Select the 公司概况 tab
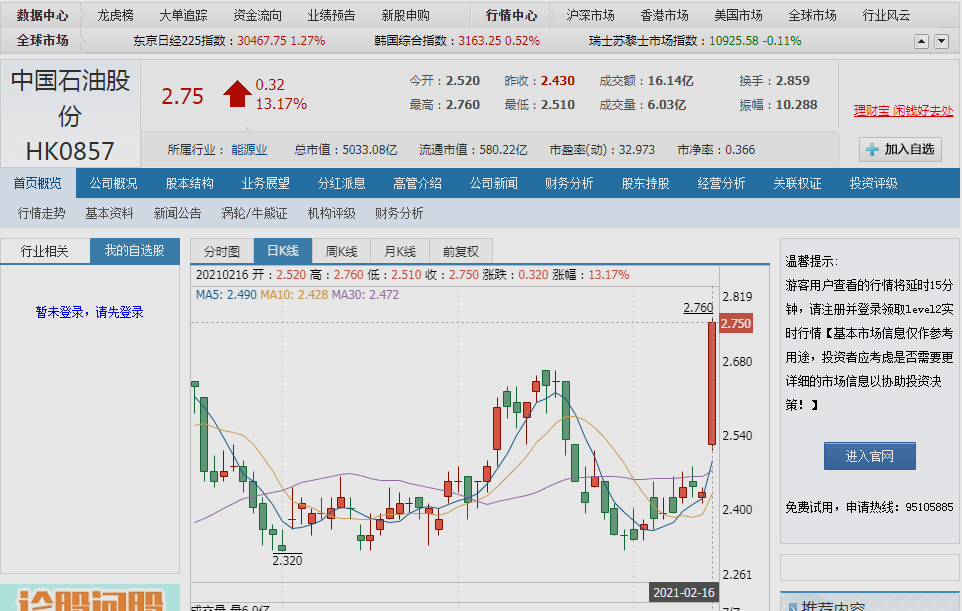Image resolution: width=962 pixels, height=611 pixels. (x=114, y=183)
